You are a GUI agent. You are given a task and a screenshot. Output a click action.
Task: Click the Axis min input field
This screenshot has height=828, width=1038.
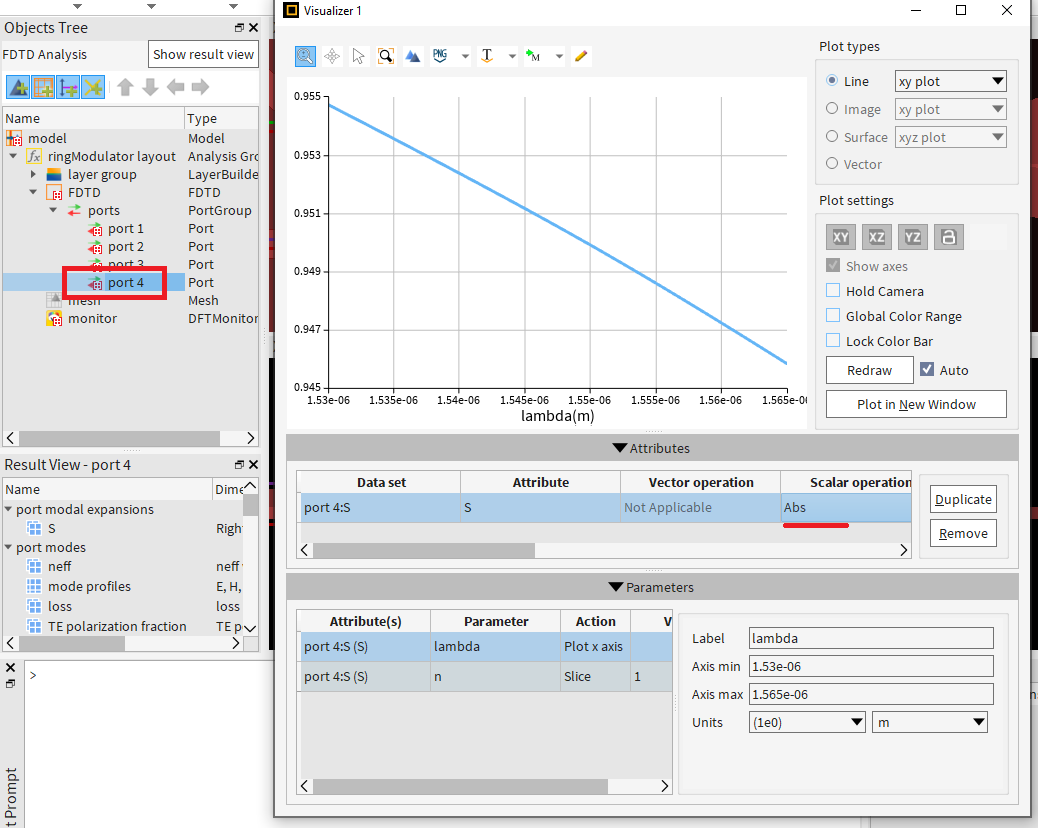pos(871,666)
